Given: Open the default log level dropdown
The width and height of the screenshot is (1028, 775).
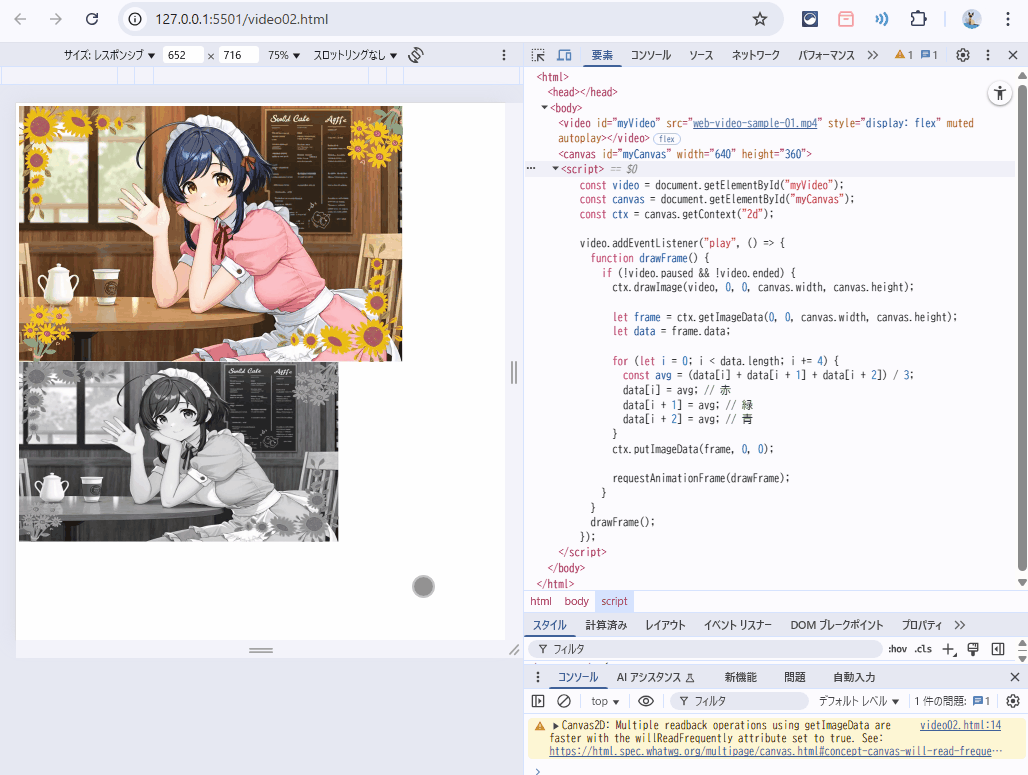Looking at the screenshot, I should (859, 701).
